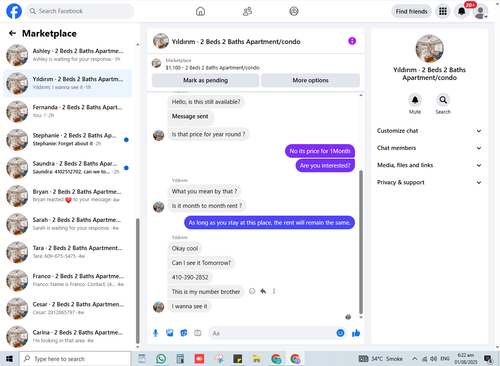Open the Home feed icon

[x=200, y=11]
